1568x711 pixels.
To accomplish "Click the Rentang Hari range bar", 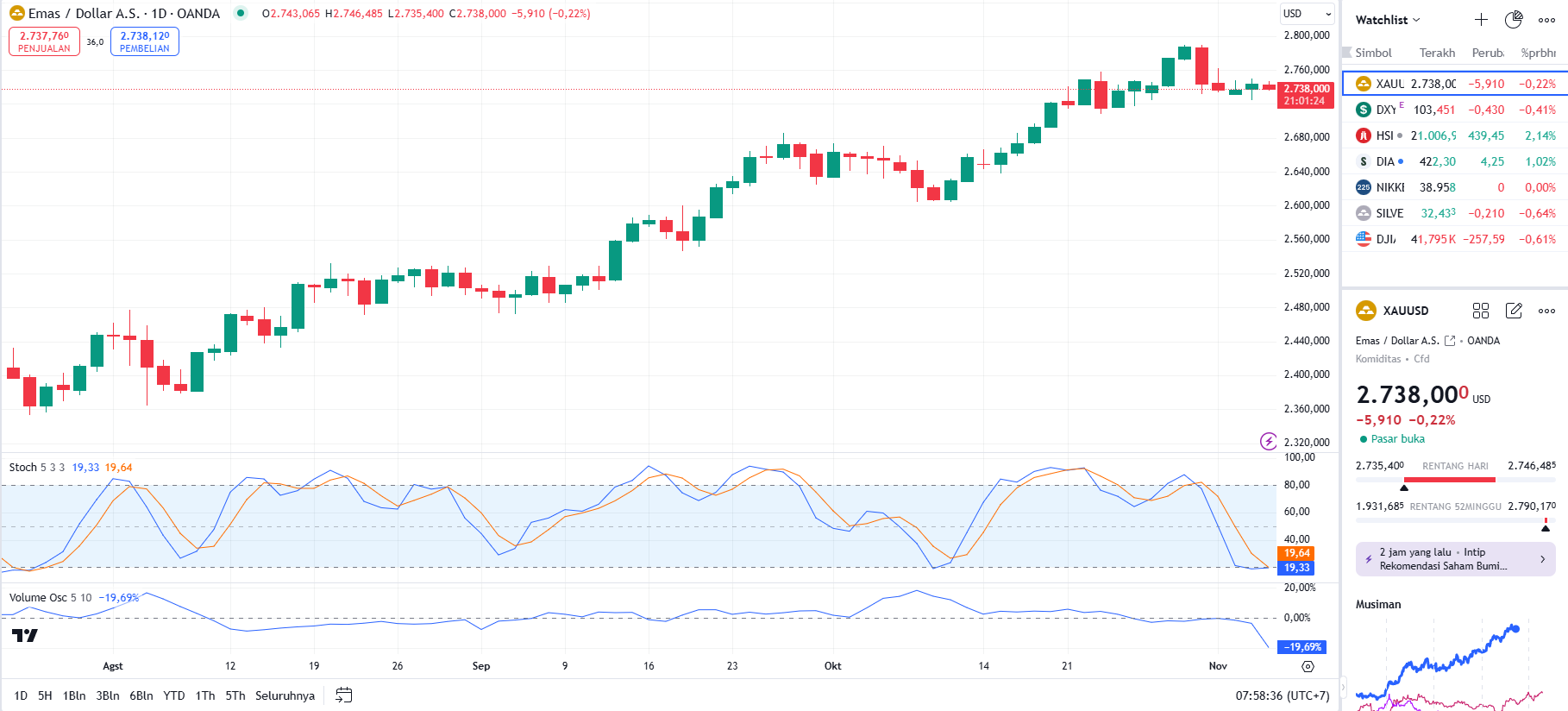I will coord(1455,479).
